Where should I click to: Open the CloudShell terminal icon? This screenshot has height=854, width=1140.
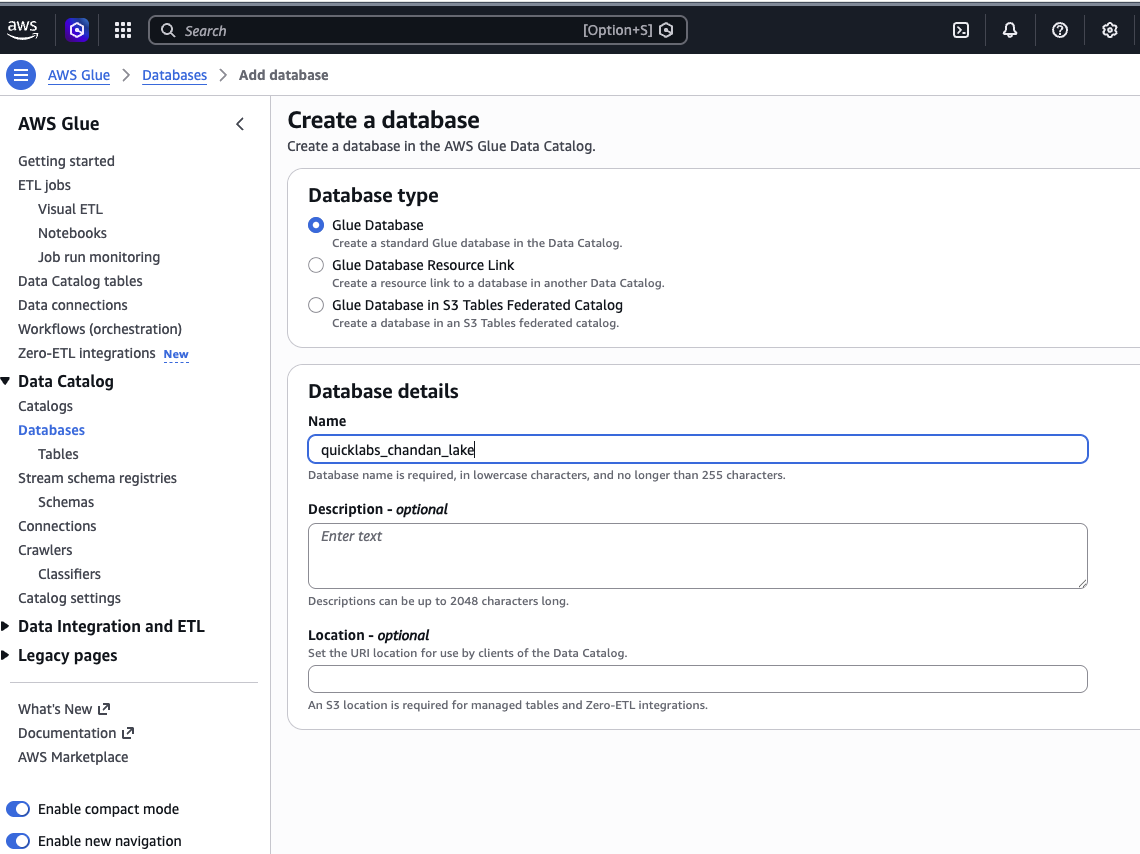click(960, 30)
